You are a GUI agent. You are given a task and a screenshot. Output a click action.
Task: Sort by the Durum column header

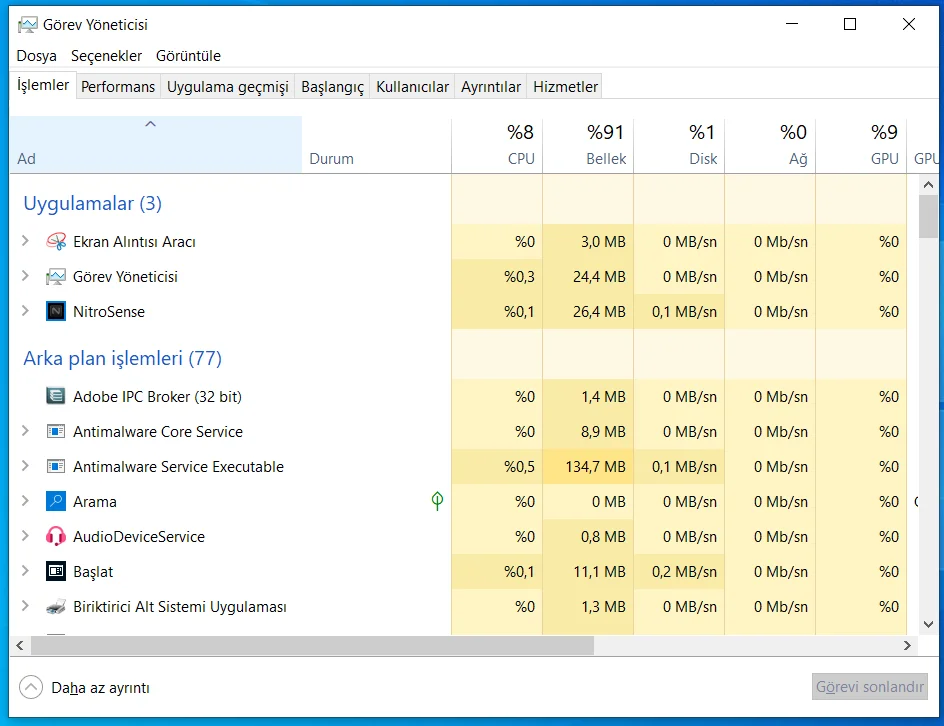[376, 144]
